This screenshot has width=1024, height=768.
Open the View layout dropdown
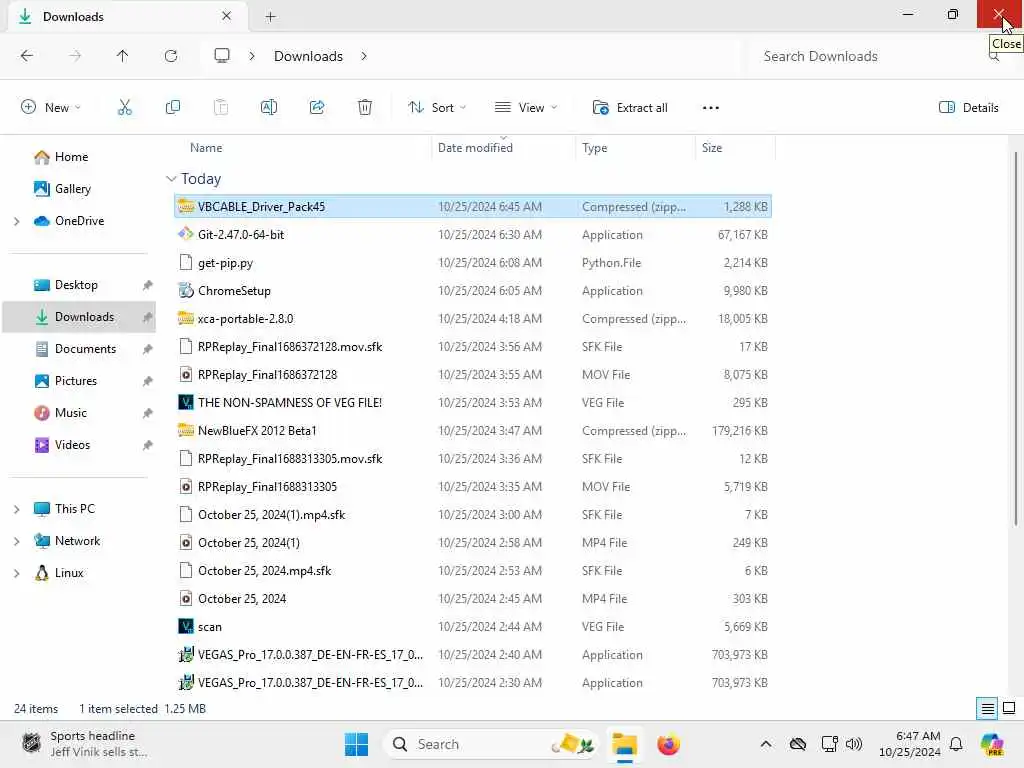(x=526, y=108)
